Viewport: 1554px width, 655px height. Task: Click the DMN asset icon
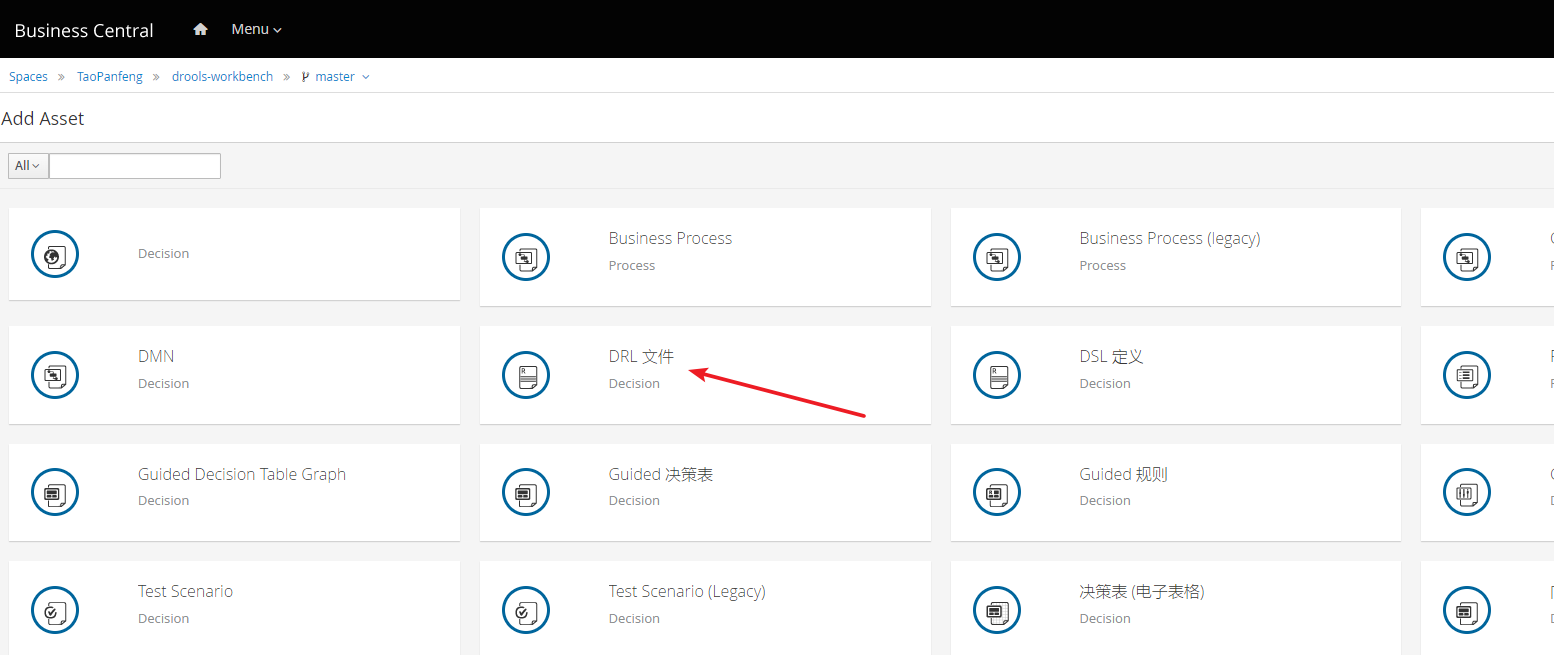point(55,375)
